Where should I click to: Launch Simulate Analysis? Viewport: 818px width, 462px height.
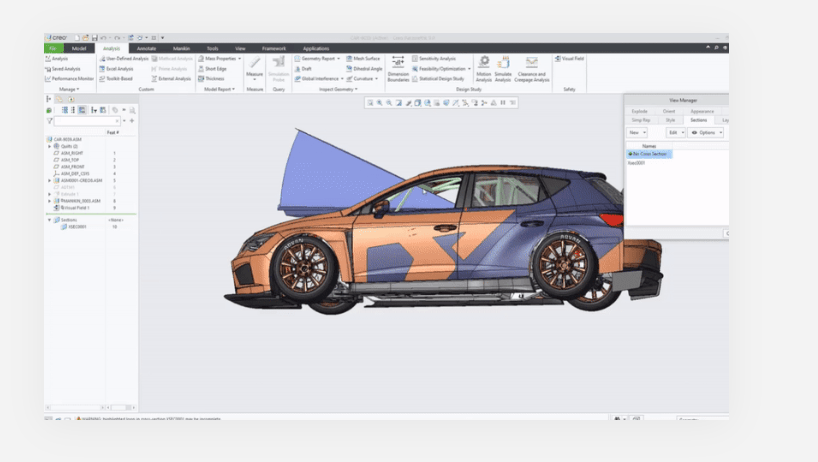[x=503, y=69]
